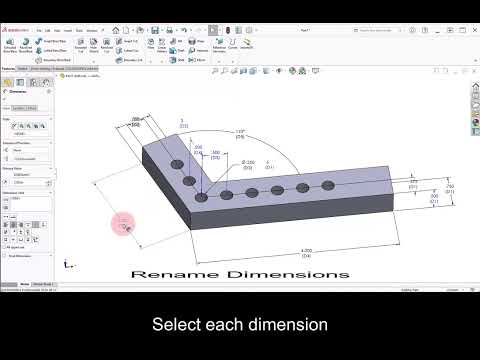Select the Swept Boss/Base tool
The width and height of the screenshot is (480, 360).
(x=51, y=41)
